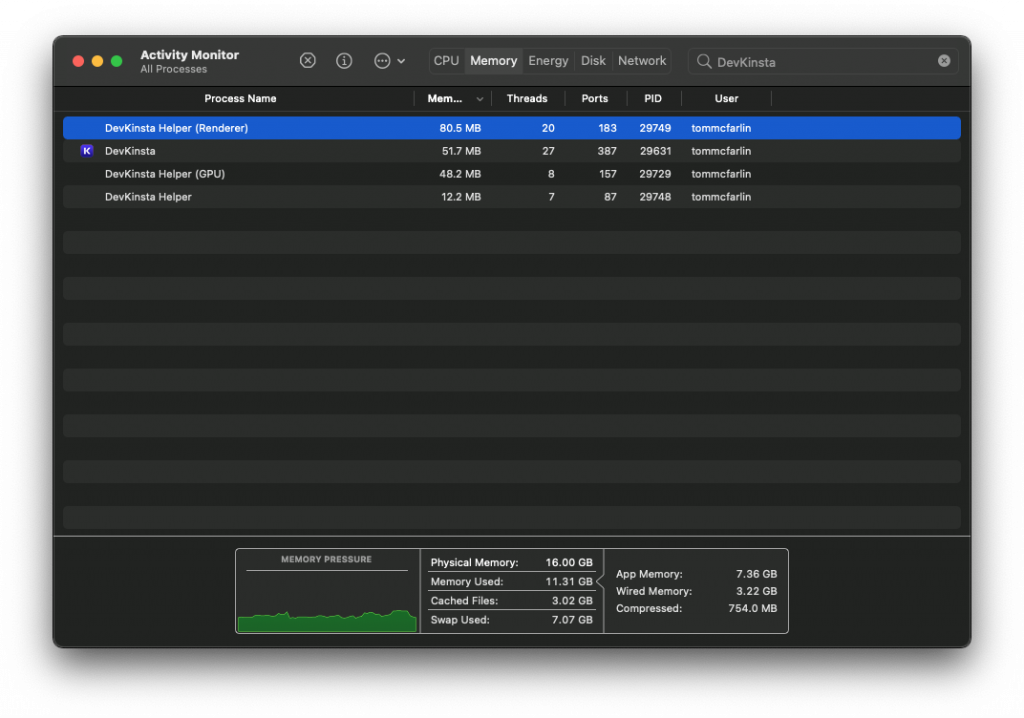Click the 157 ports value

(607, 174)
